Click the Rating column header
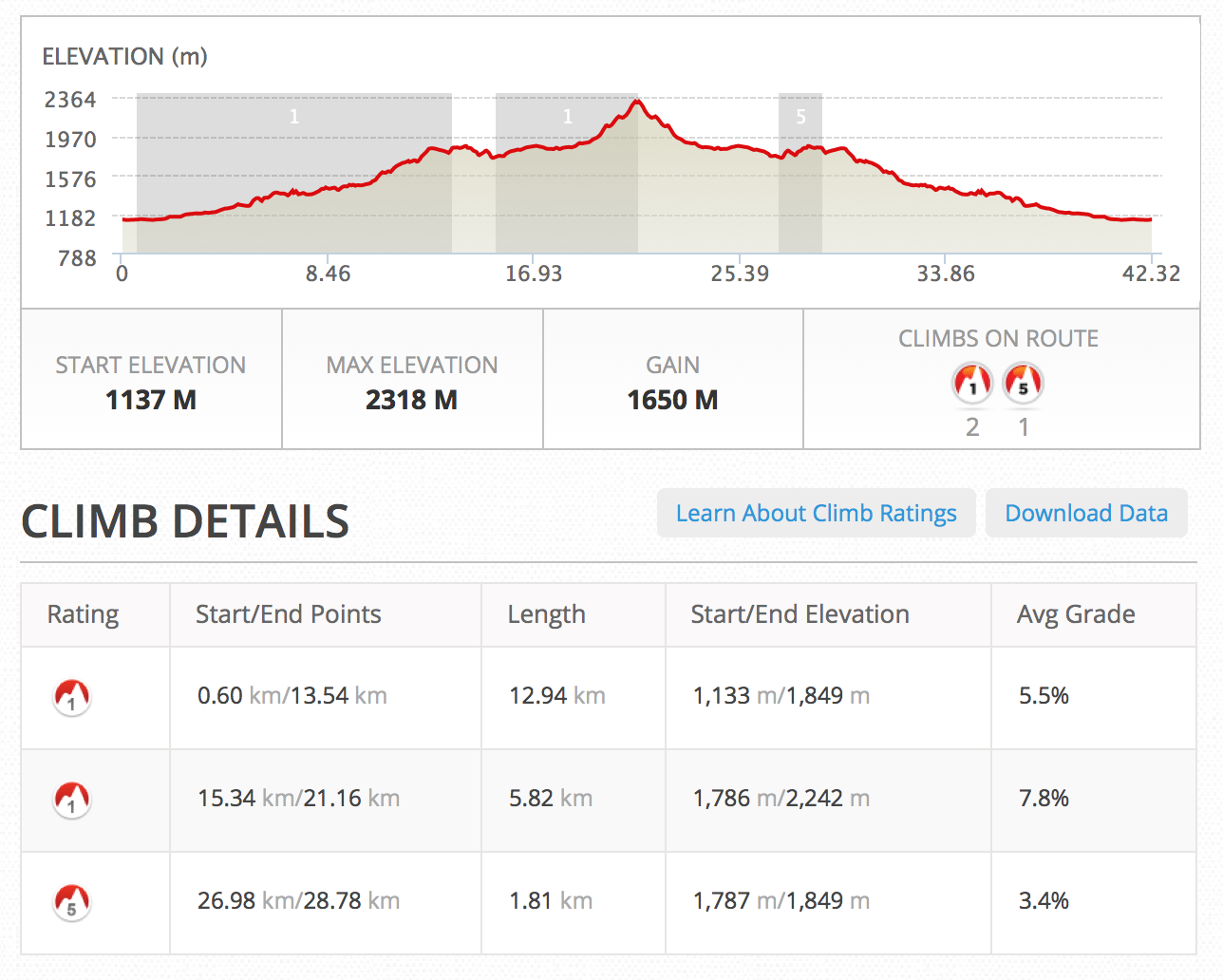 coord(84,614)
